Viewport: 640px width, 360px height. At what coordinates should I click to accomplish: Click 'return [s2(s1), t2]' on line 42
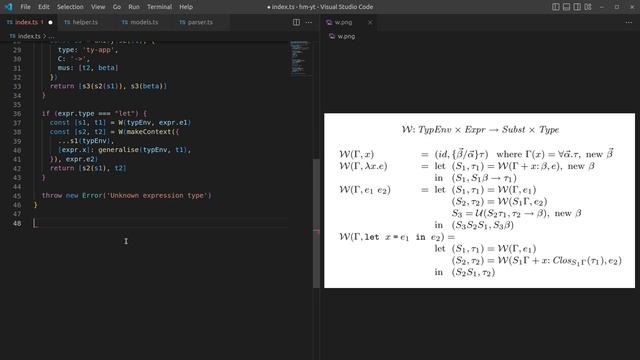[88, 168]
